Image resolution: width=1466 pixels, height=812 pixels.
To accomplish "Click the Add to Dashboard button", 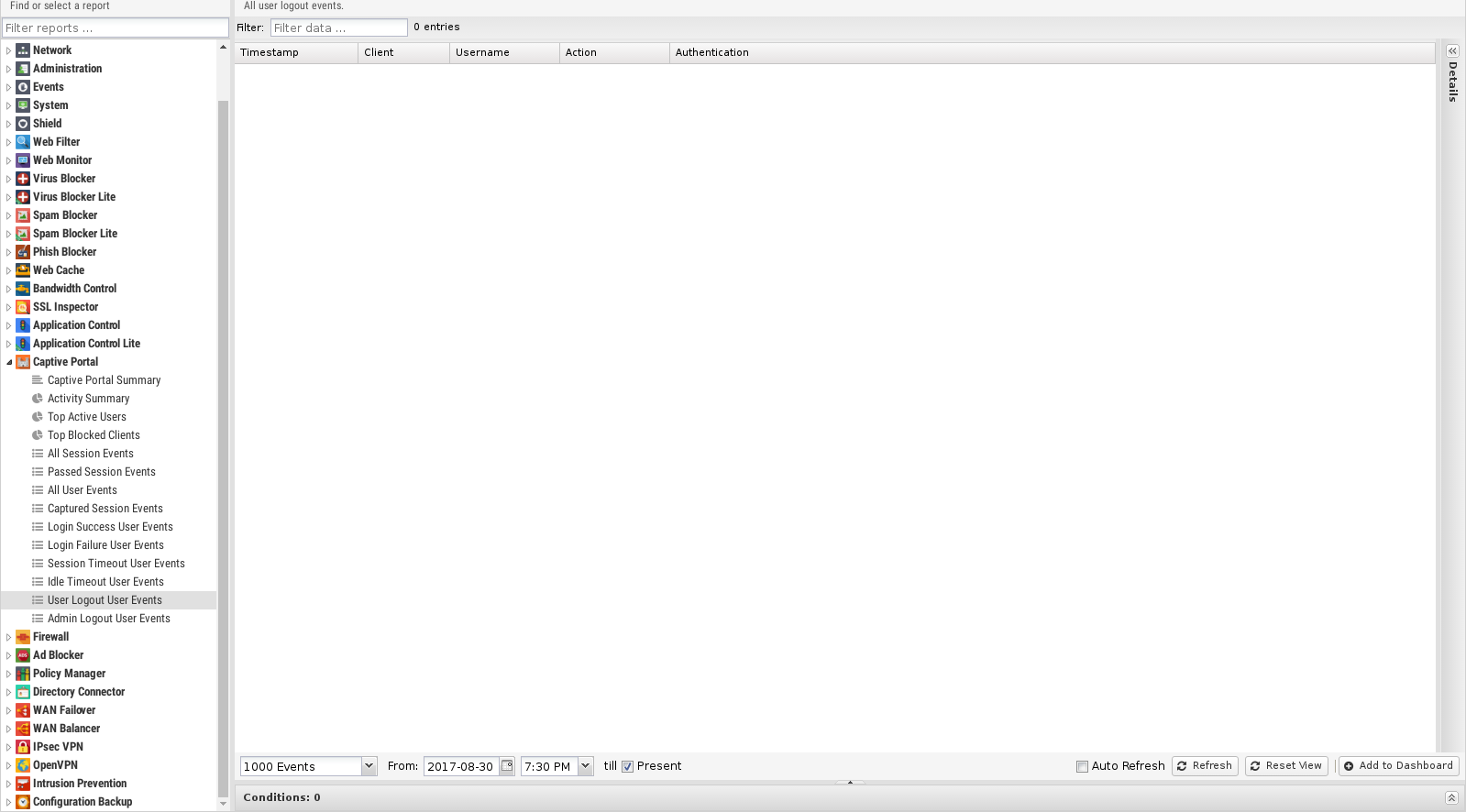I will (x=1399, y=766).
